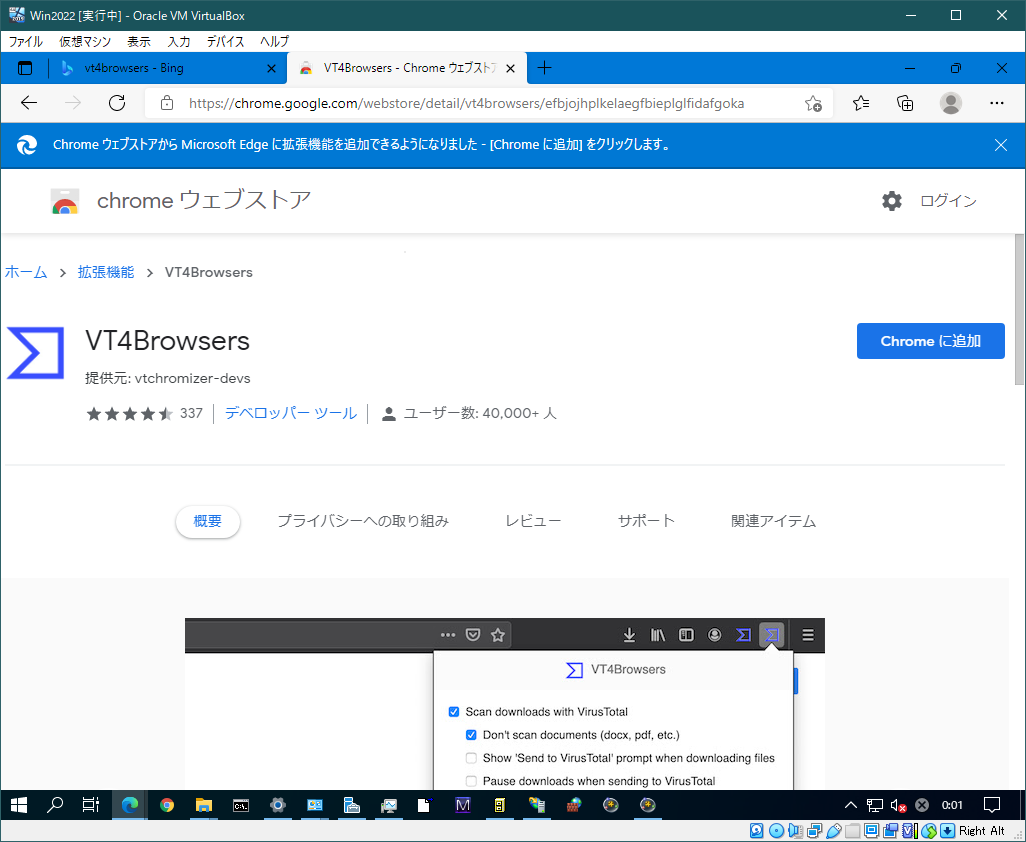Go to 拡張機能 breadcrumb link
Viewport: 1026px width, 842px height.
coord(106,272)
